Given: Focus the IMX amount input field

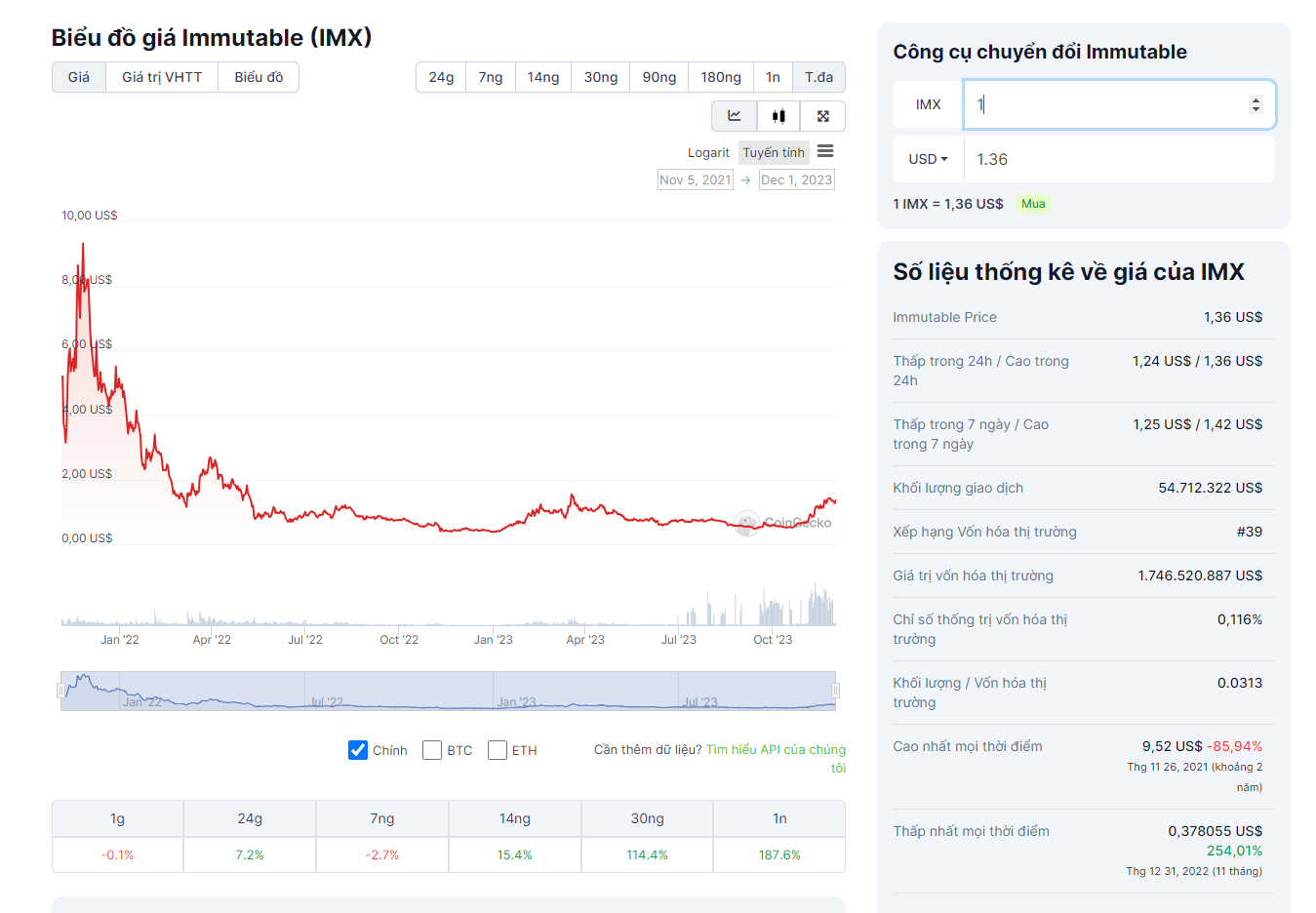Looking at the screenshot, I should pos(1119,104).
